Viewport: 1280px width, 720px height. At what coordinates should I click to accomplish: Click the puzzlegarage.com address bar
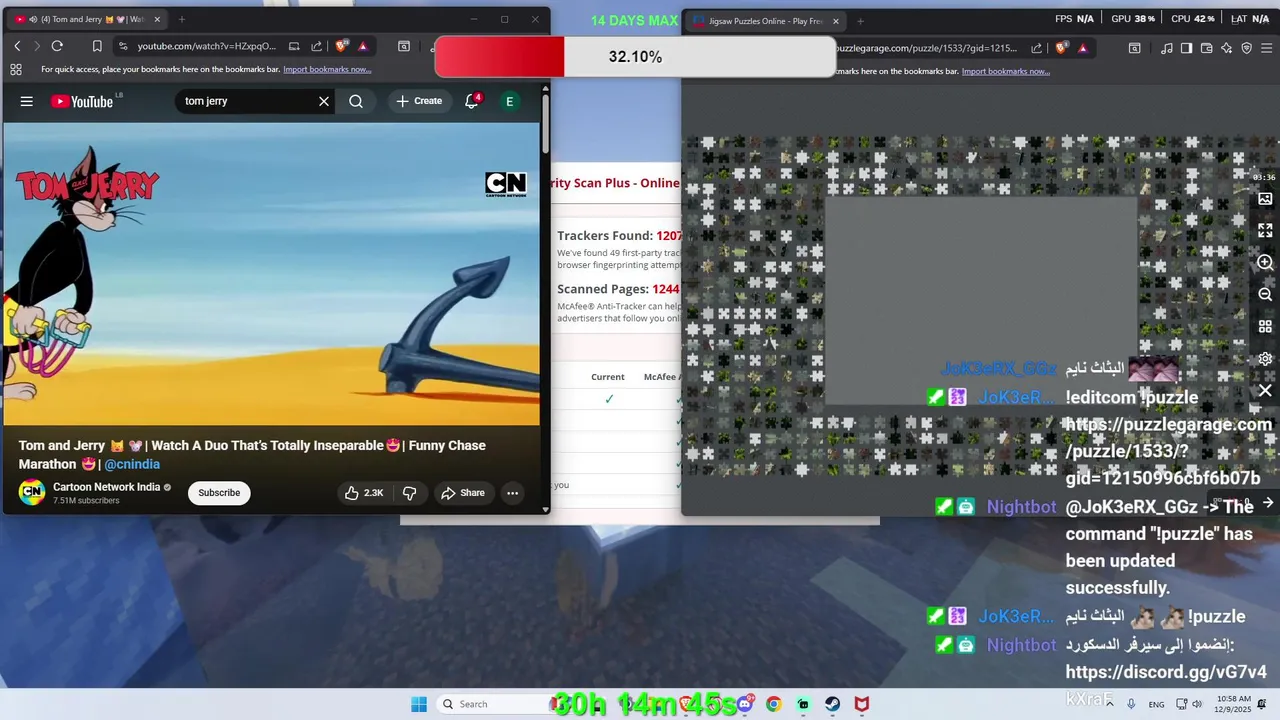(926, 48)
